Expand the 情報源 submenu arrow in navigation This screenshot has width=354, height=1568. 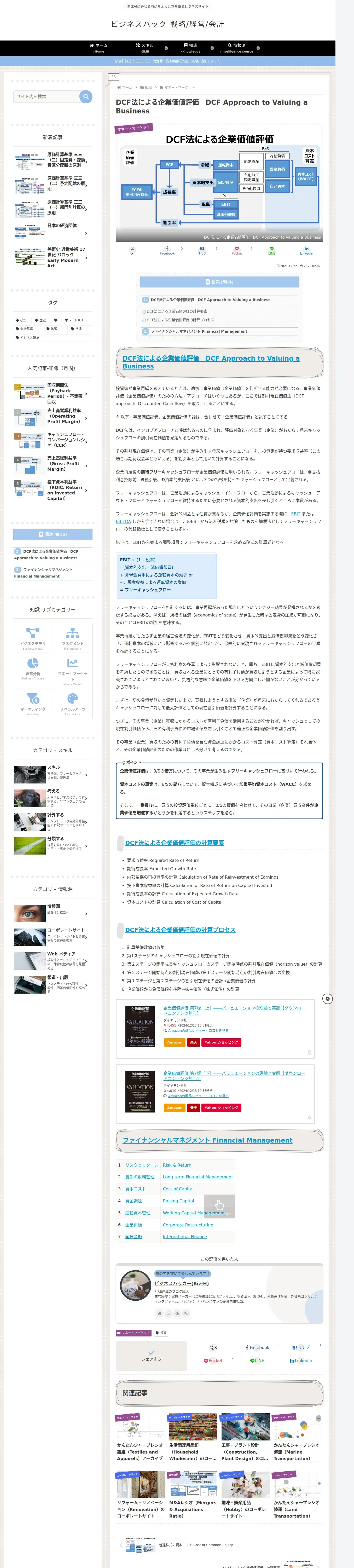[258, 48]
